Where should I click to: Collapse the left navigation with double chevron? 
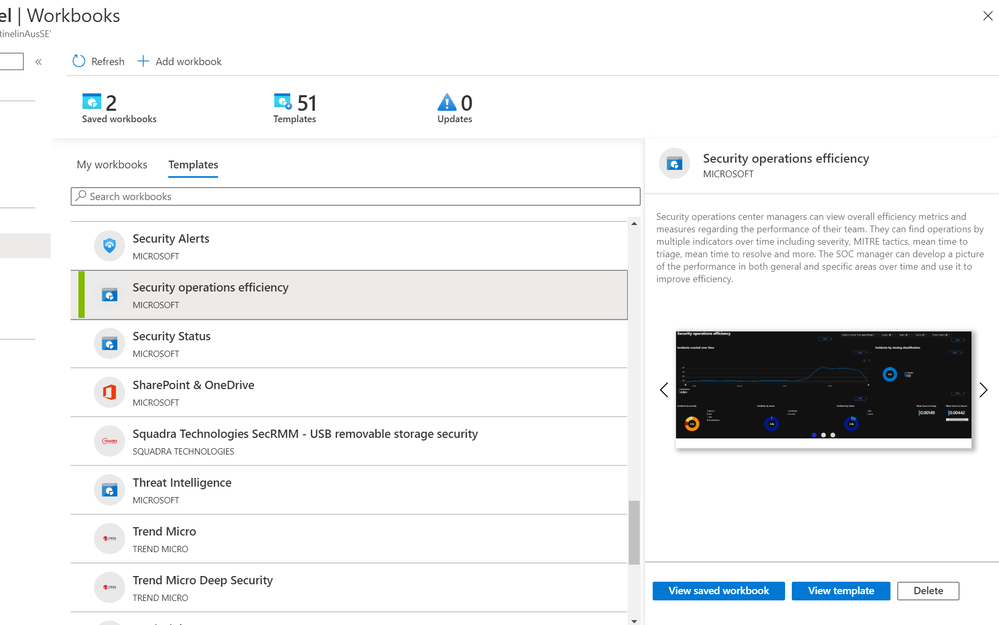38,62
